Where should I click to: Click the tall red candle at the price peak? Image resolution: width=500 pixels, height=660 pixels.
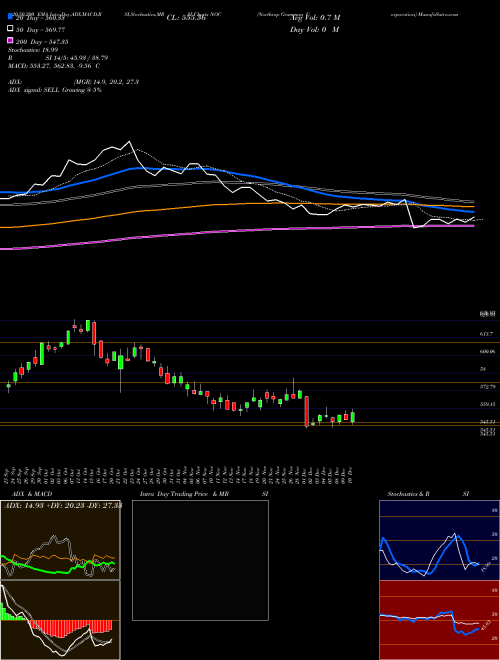click(x=94, y=333)
